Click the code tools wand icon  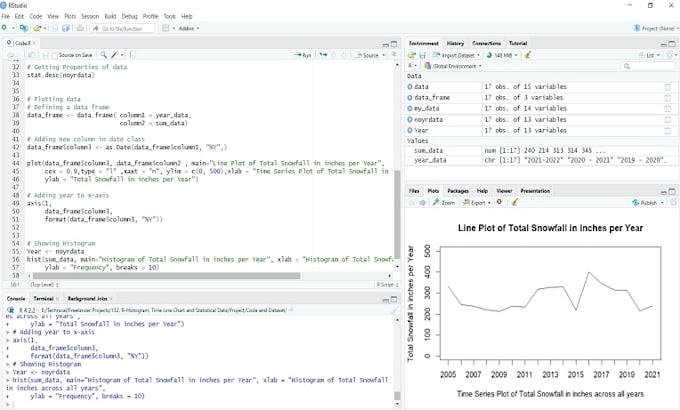coord(114,55)
